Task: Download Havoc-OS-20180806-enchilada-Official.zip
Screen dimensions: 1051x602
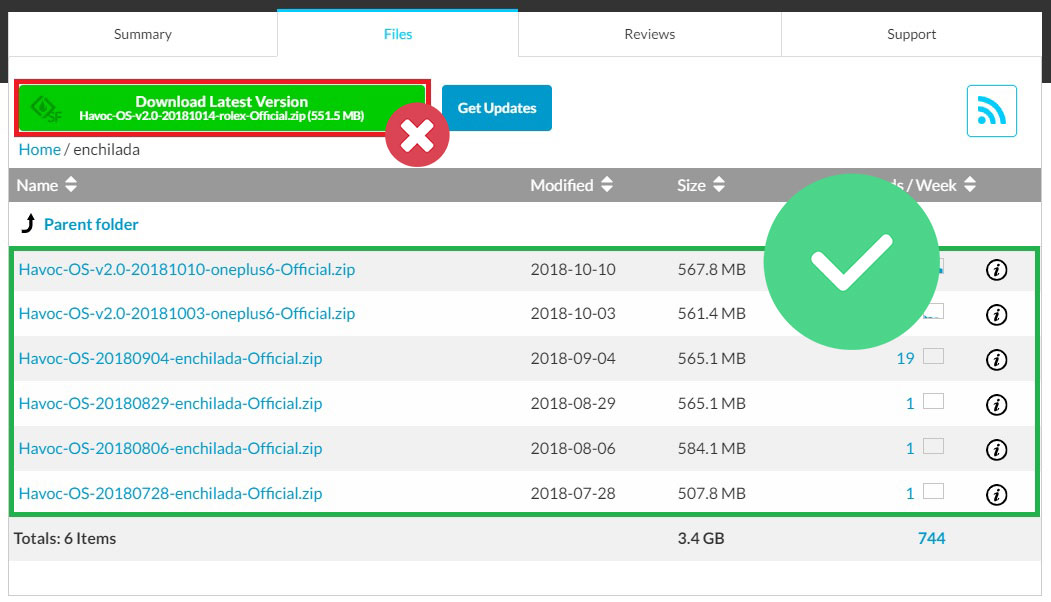Action: coord(170,448)
